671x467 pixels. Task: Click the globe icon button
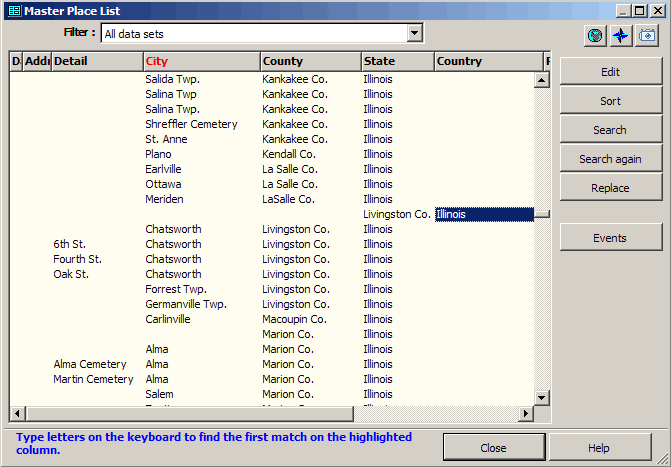595,36
